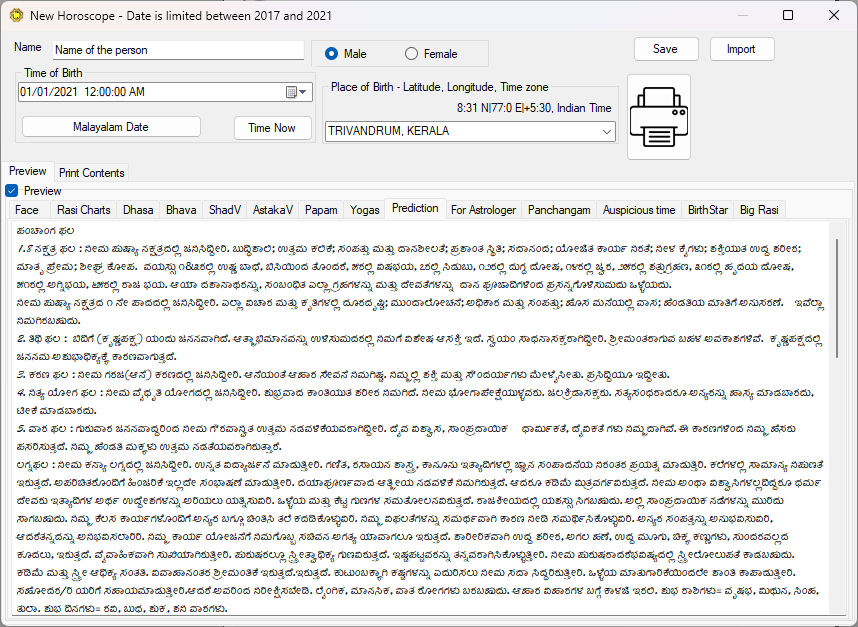Maximize the New Horoscope window
The height and width of the screenshot is (627, 858).
coord(788,15)
